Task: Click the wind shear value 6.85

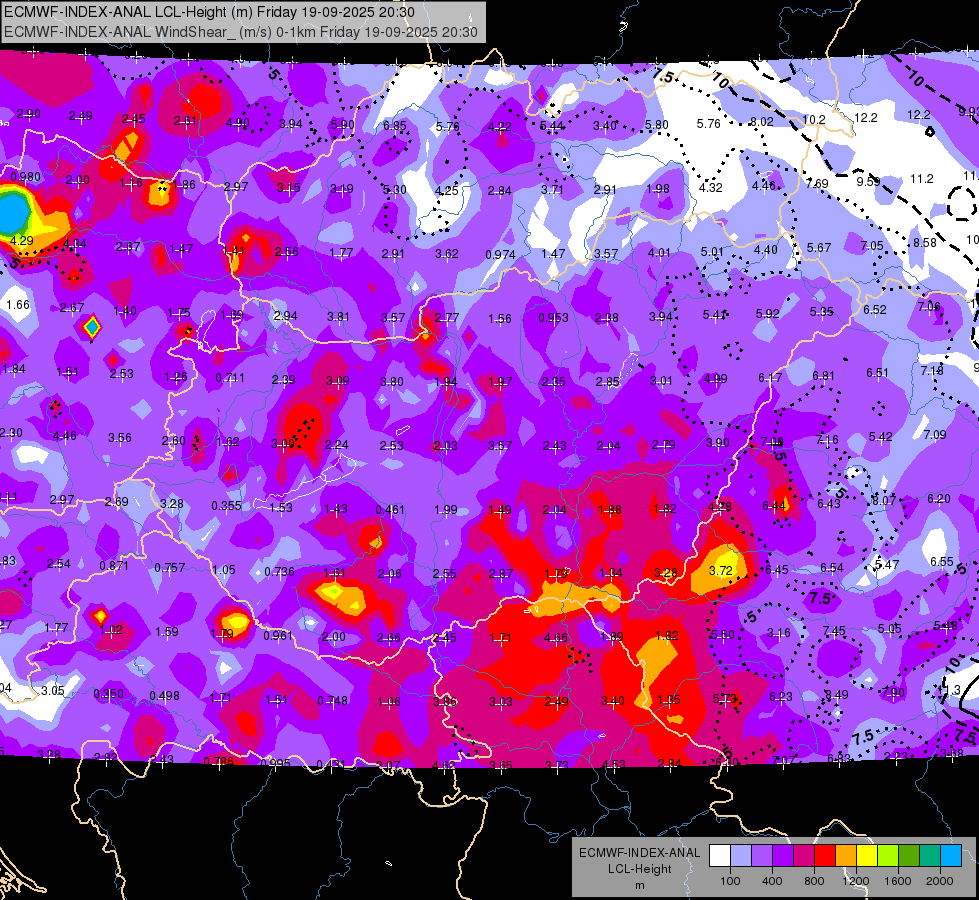Action: pos(395,126)
